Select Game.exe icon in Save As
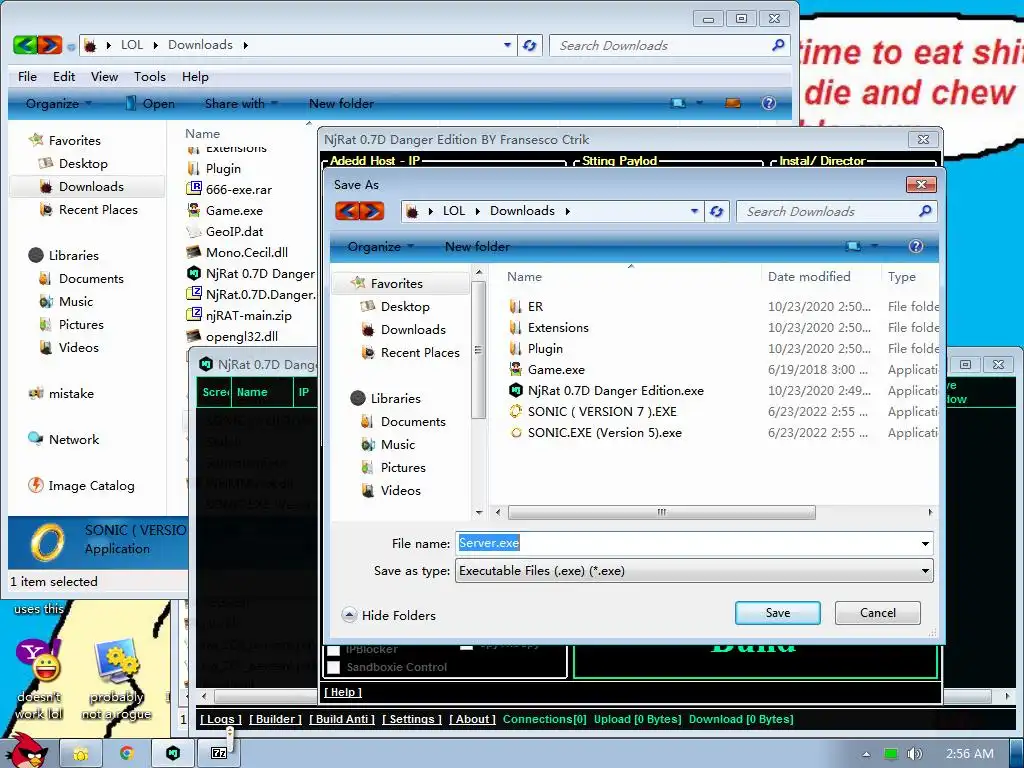 pyautogui.click(x=515, y=369)
